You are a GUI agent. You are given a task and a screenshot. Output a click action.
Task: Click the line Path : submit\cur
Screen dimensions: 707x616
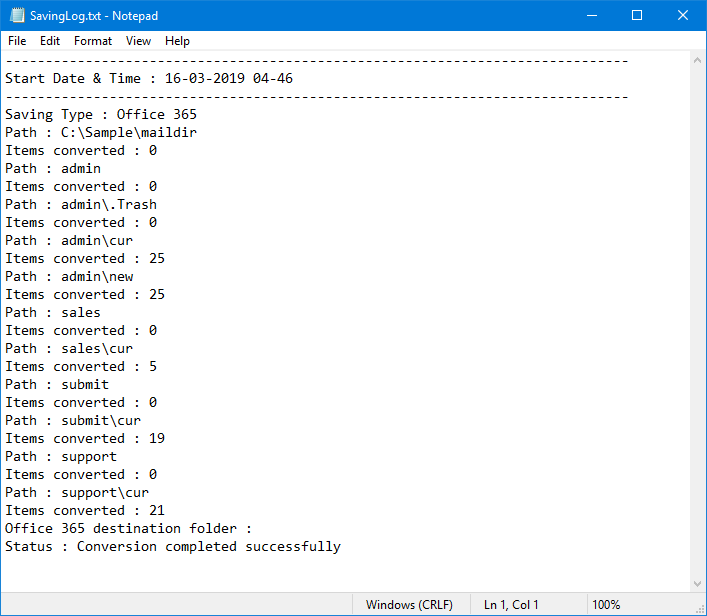(73, 421)
